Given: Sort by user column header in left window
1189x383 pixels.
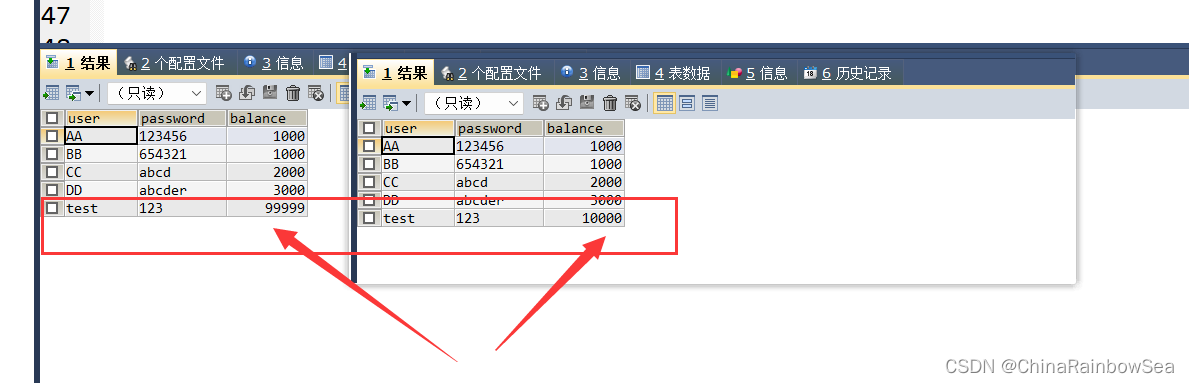Looking at the screenshot, I should pos(101,118).
